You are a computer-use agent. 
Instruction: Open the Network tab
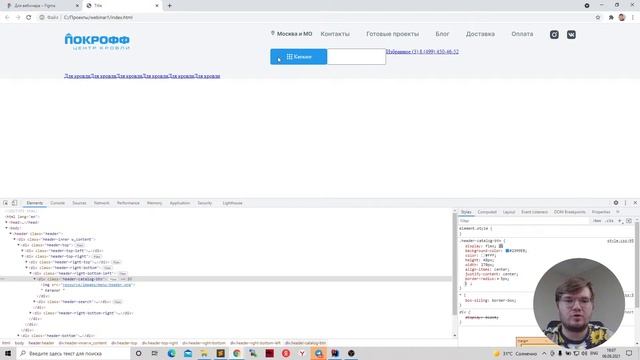click(101, 203)
